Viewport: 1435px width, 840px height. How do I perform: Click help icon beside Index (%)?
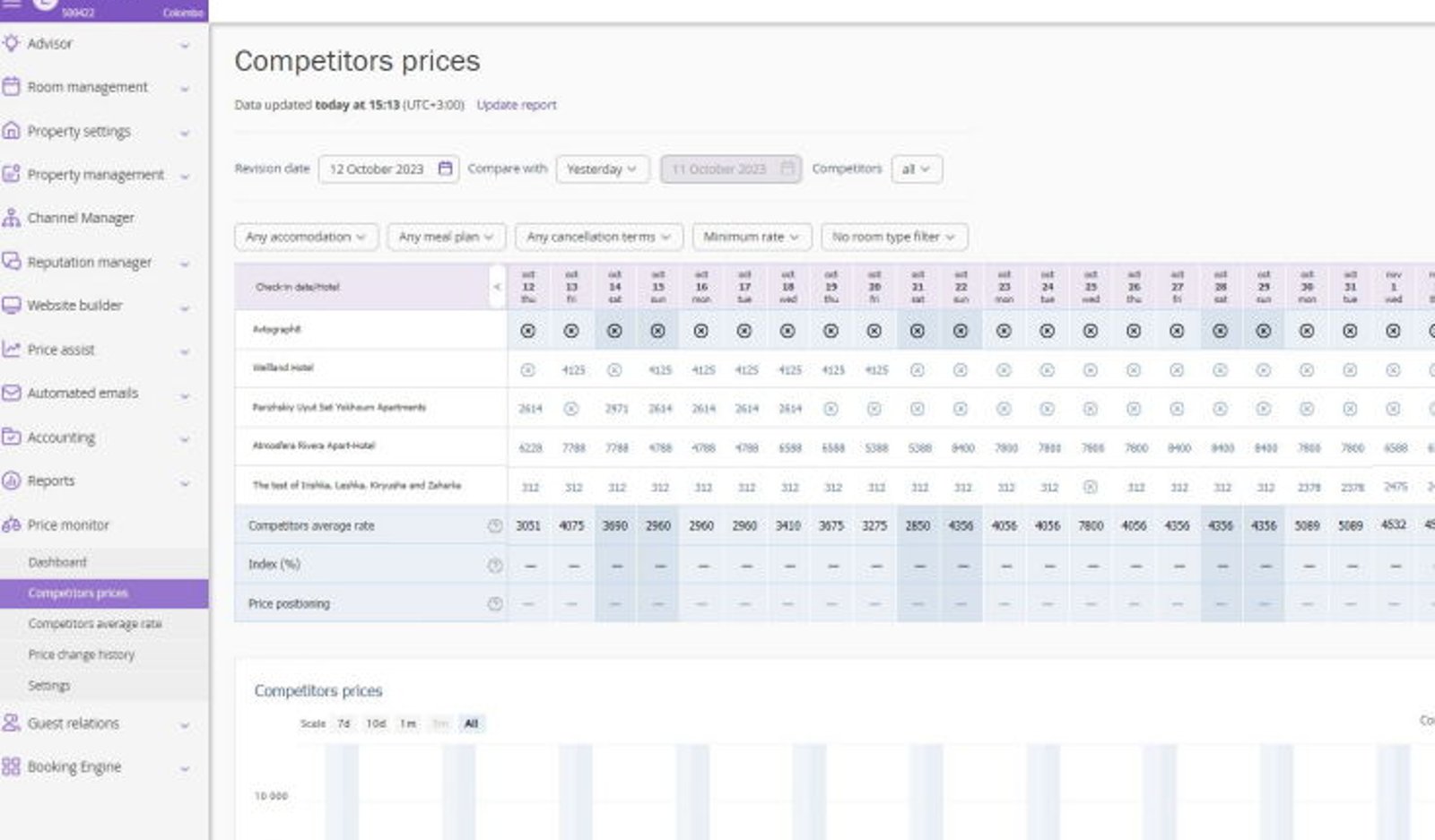pos(494,565)
